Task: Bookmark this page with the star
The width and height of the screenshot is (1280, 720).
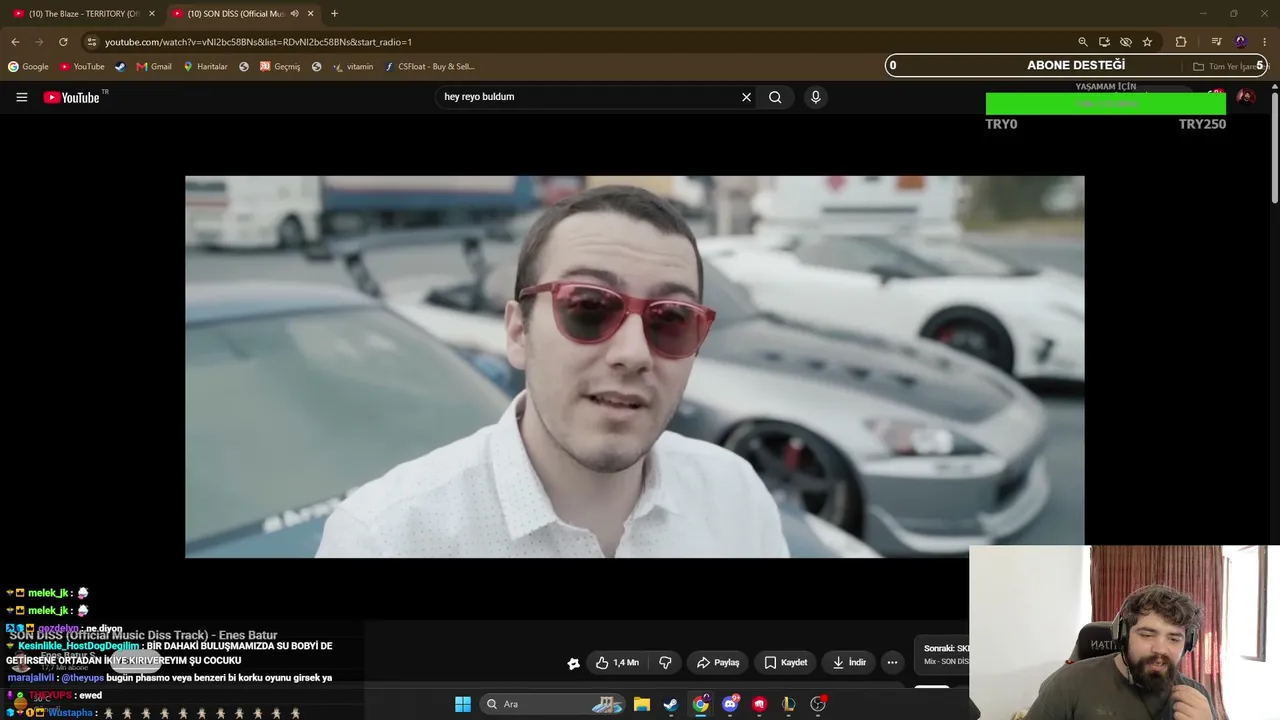Action: point(1147,42)
